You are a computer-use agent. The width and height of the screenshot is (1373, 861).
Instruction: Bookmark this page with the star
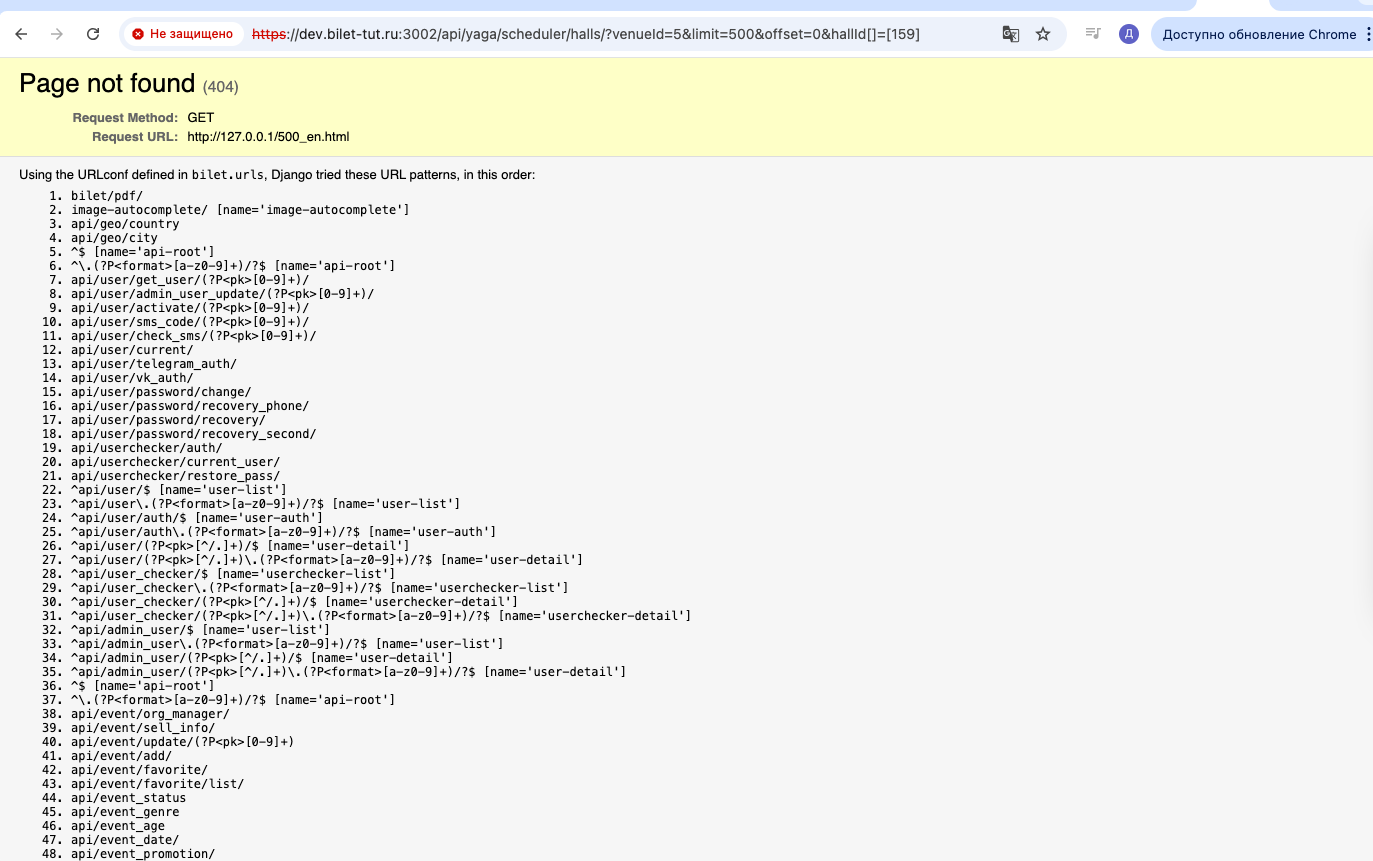tap(1043, 34)
